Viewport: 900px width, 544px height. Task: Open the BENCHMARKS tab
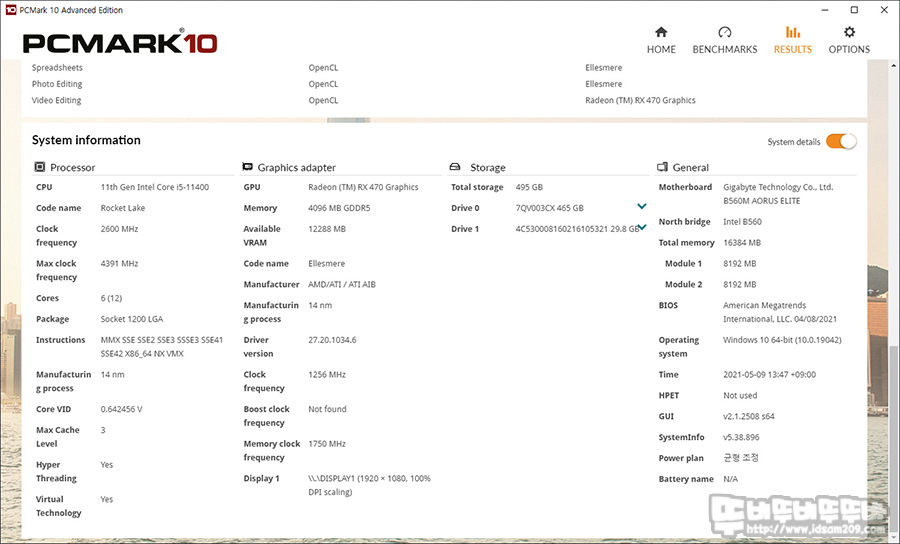coord(724,40)
